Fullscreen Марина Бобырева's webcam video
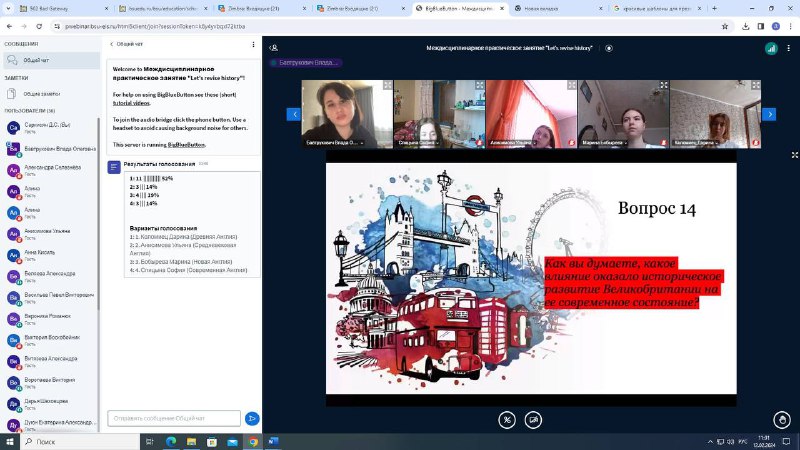The width and height of the screenshot is (800, 450). [x=663, y=85]
